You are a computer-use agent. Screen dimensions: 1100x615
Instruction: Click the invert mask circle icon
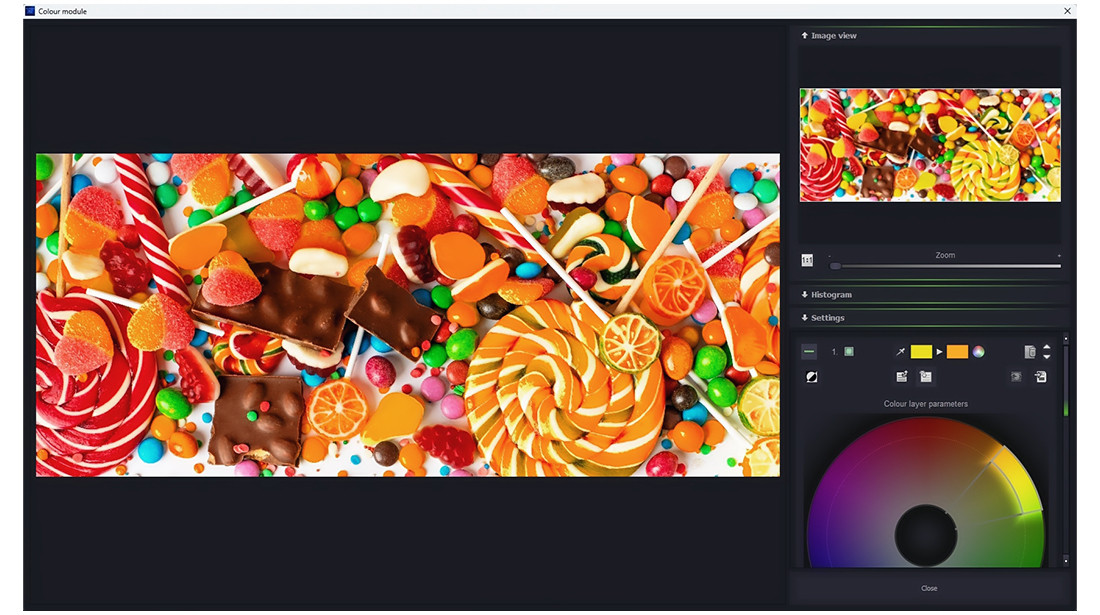810,377
